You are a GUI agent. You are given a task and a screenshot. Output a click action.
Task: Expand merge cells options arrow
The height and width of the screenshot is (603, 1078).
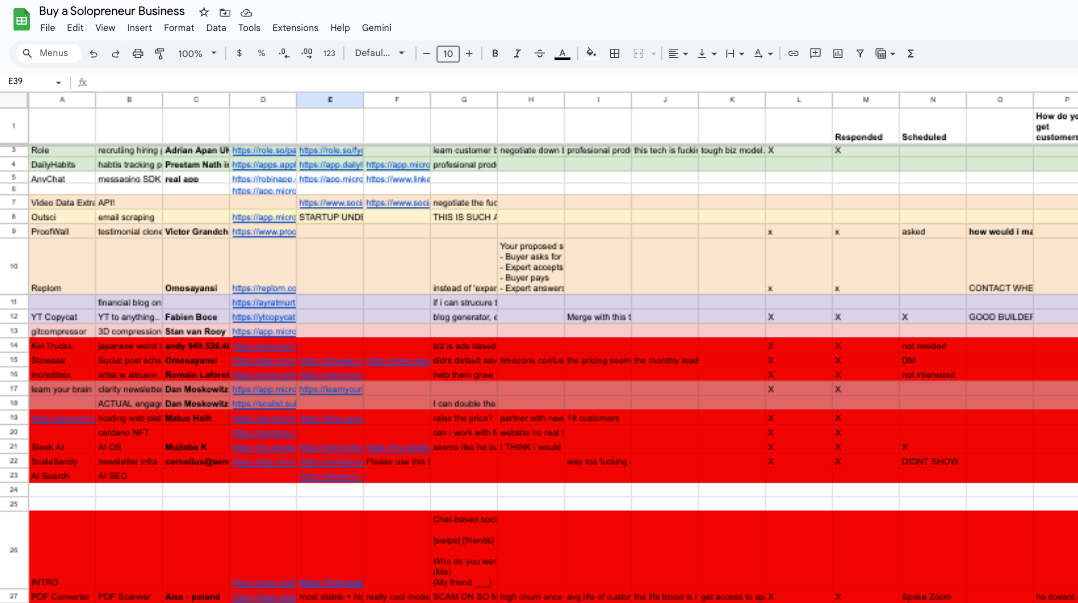[x=653, y=54]
